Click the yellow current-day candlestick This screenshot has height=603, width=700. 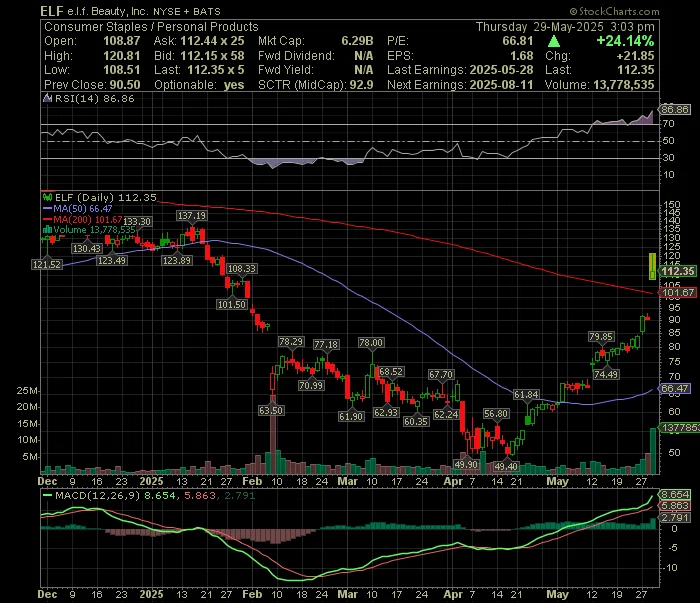(x=652, y=267)
